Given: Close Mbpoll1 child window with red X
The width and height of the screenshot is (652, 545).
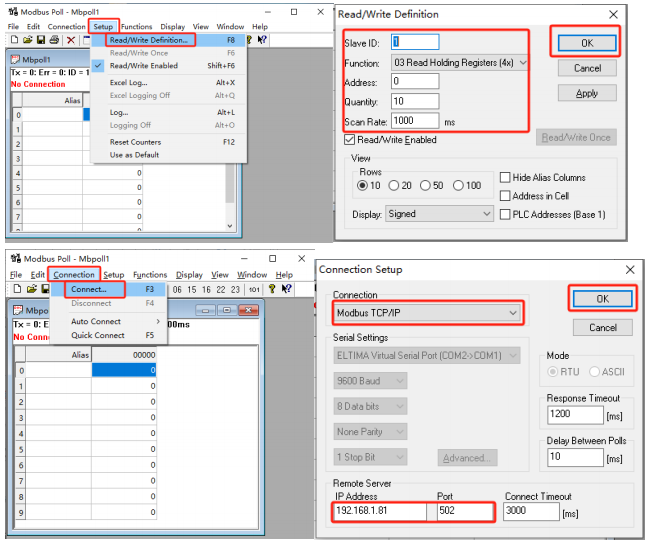Looking at the screenshot, I should tap(249, 310).
